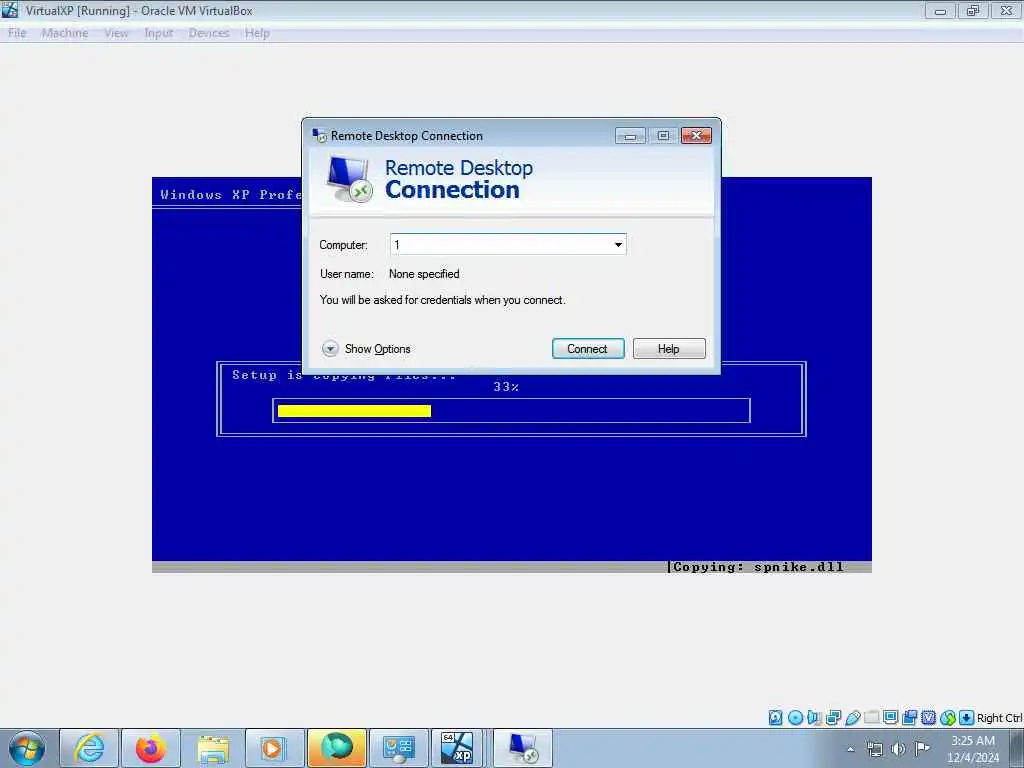Open the Help menu in VirtualBox
1024x768 pixels.
[x=257, y=33]
